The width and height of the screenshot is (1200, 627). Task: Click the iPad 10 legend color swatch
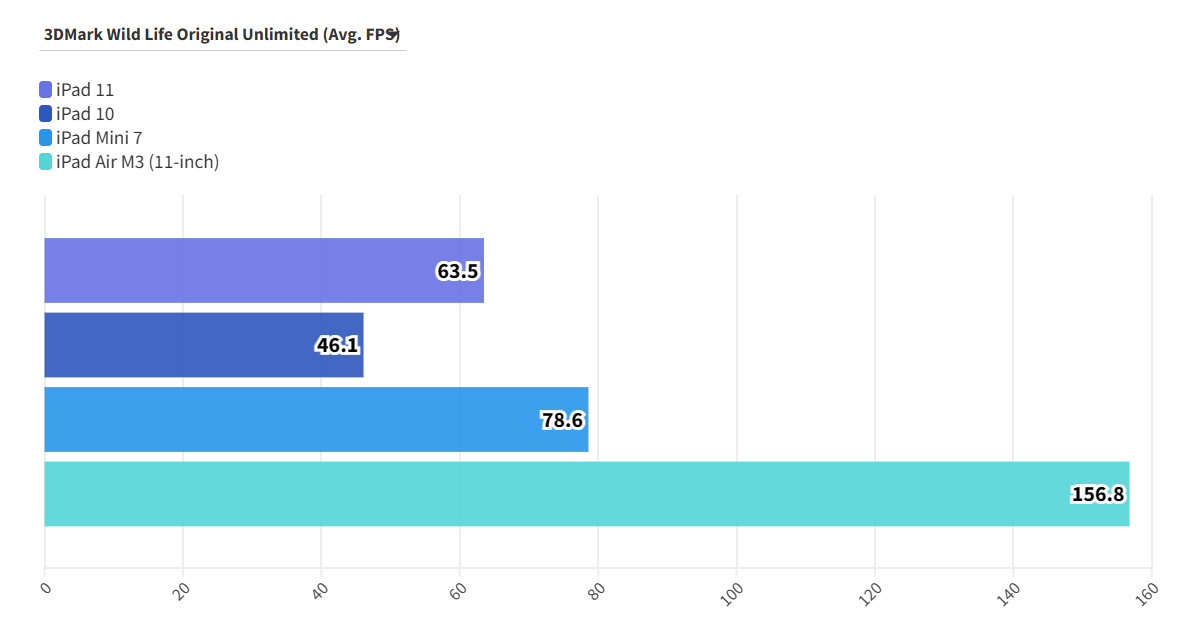point(45,114)
